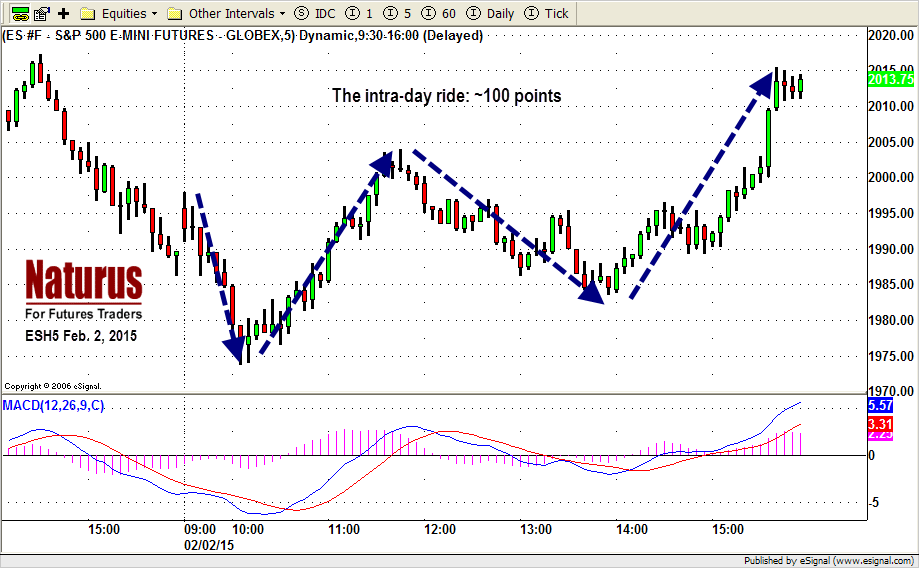Click the intra-day ride annotation text
The image size is (919, 568).
pos(446,97)
